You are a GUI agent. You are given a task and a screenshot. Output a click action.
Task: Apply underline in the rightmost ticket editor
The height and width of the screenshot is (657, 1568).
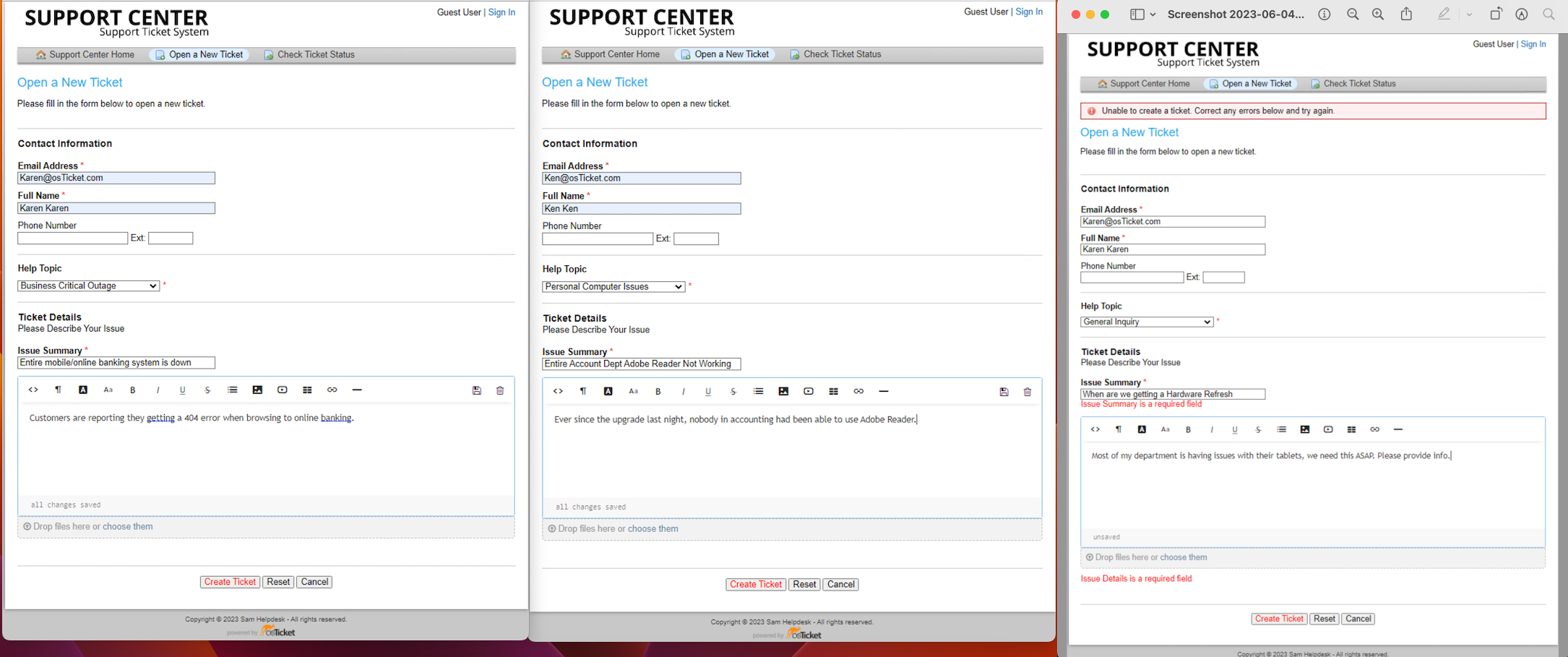[1235, 429]
